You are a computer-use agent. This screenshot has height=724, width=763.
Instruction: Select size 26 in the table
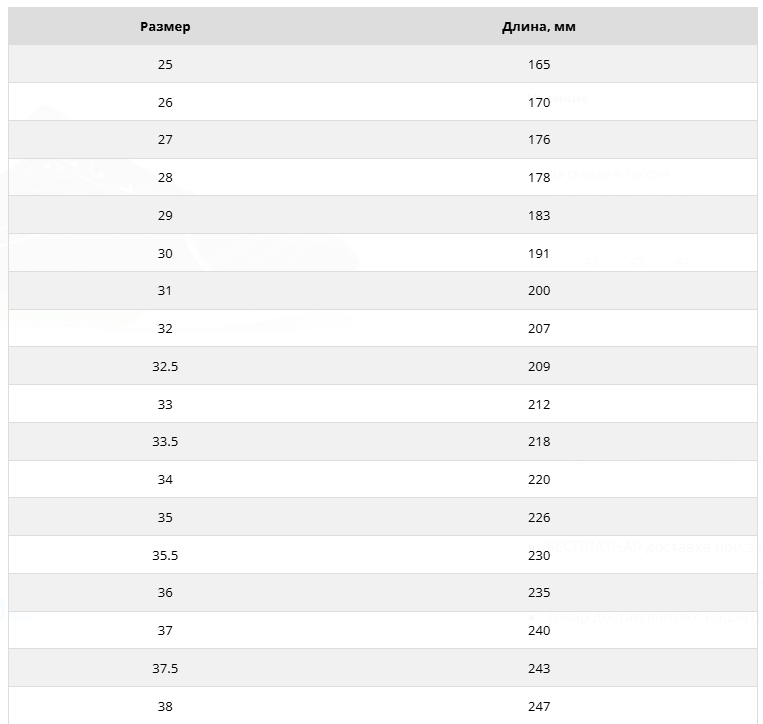tap(165, 102)
